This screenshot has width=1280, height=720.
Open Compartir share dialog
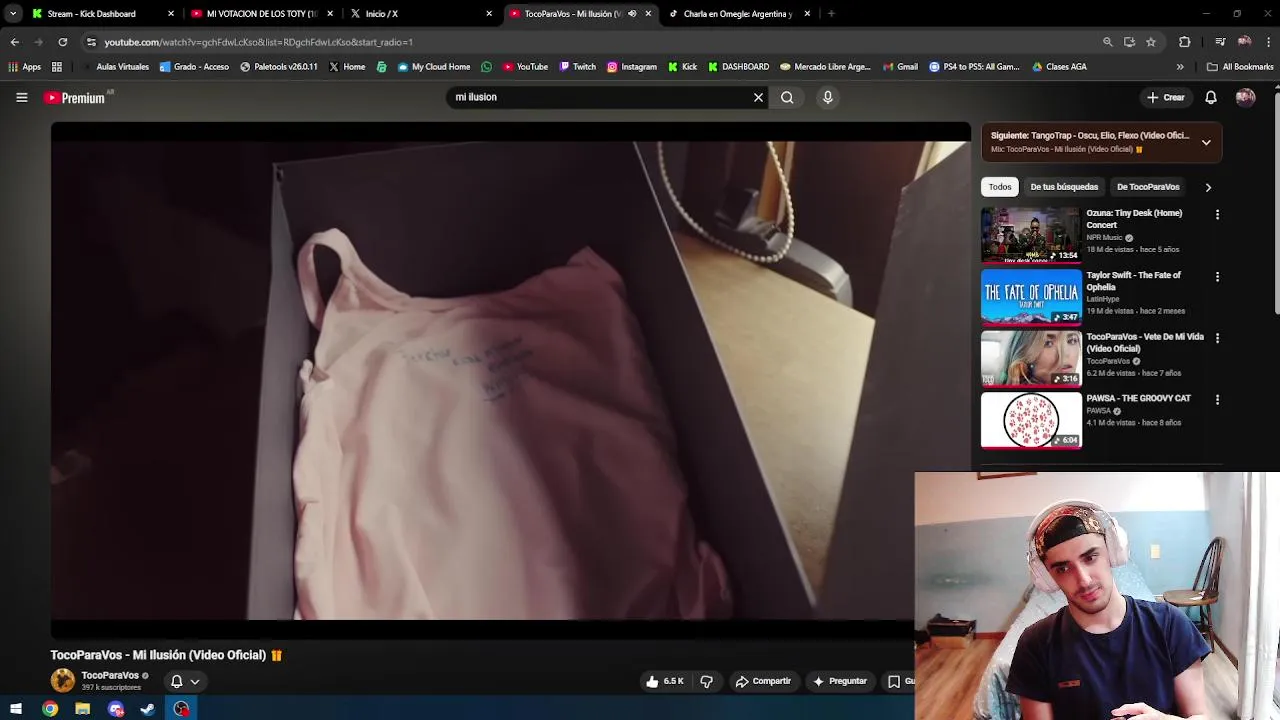point(763,681)
